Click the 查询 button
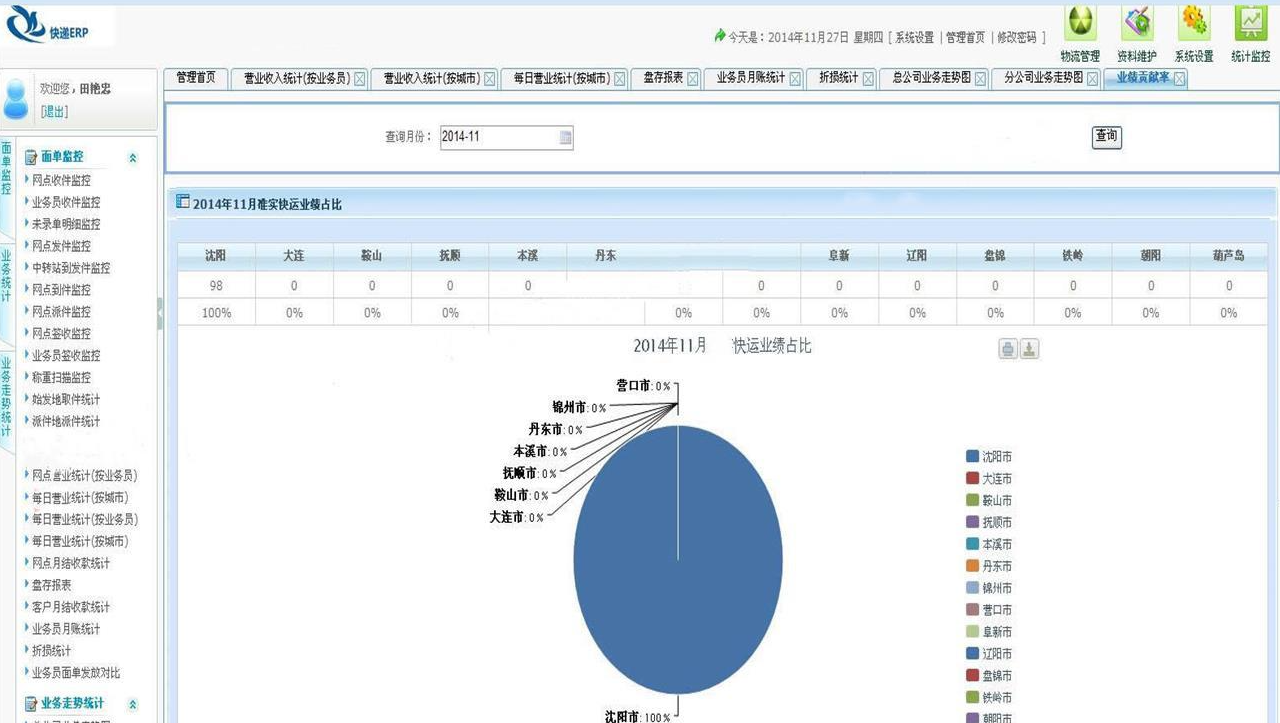This screenshot has height=723, width=1280. point(1106,137)
